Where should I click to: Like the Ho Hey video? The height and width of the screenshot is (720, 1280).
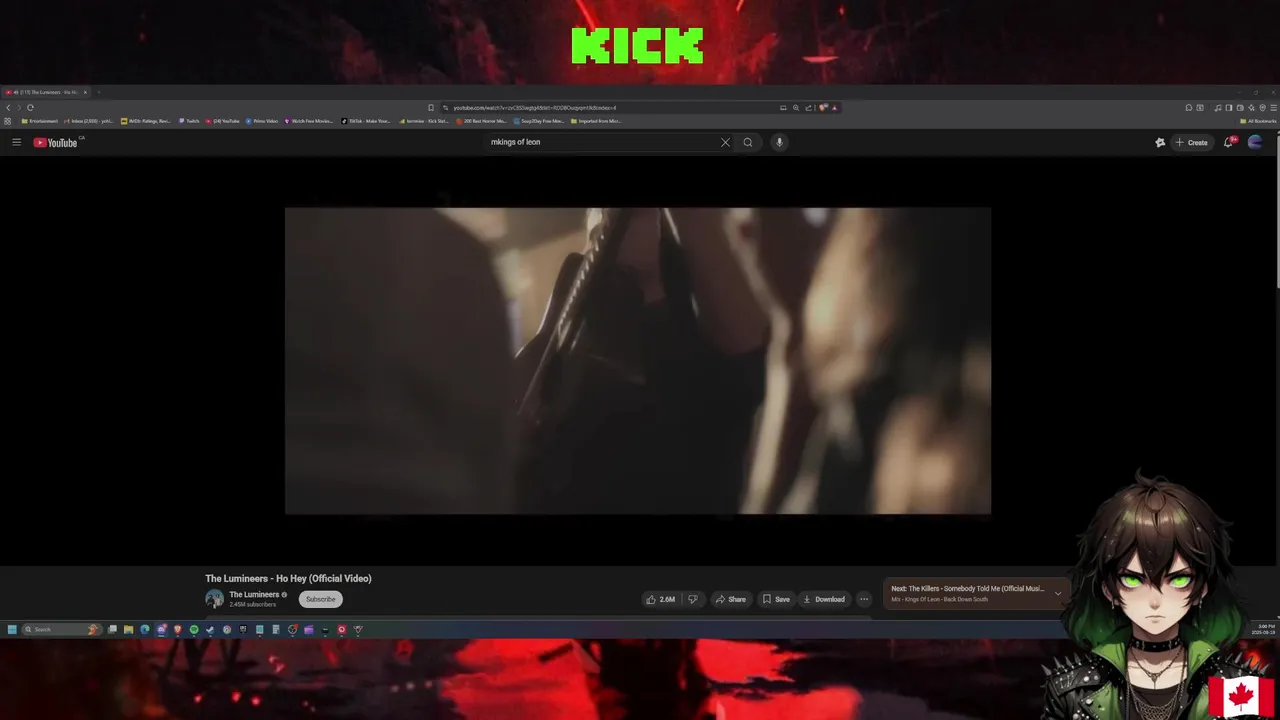click(x=660, y=599)
